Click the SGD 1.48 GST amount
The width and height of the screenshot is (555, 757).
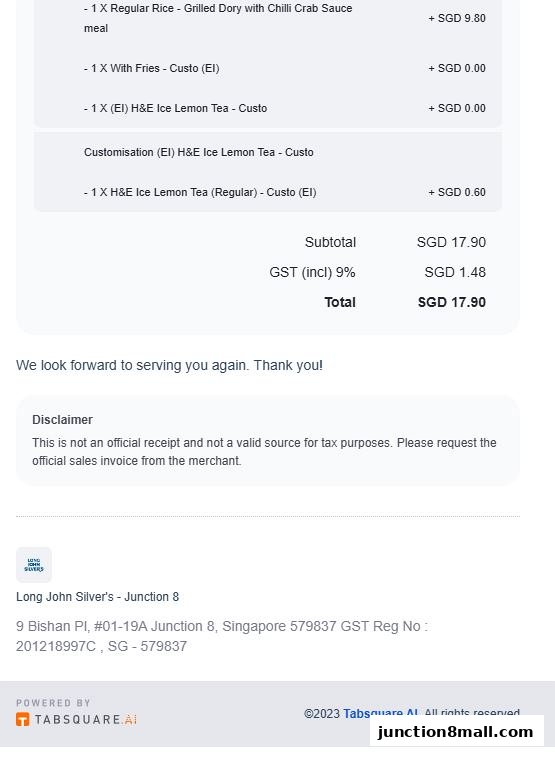tap(455, 272)
